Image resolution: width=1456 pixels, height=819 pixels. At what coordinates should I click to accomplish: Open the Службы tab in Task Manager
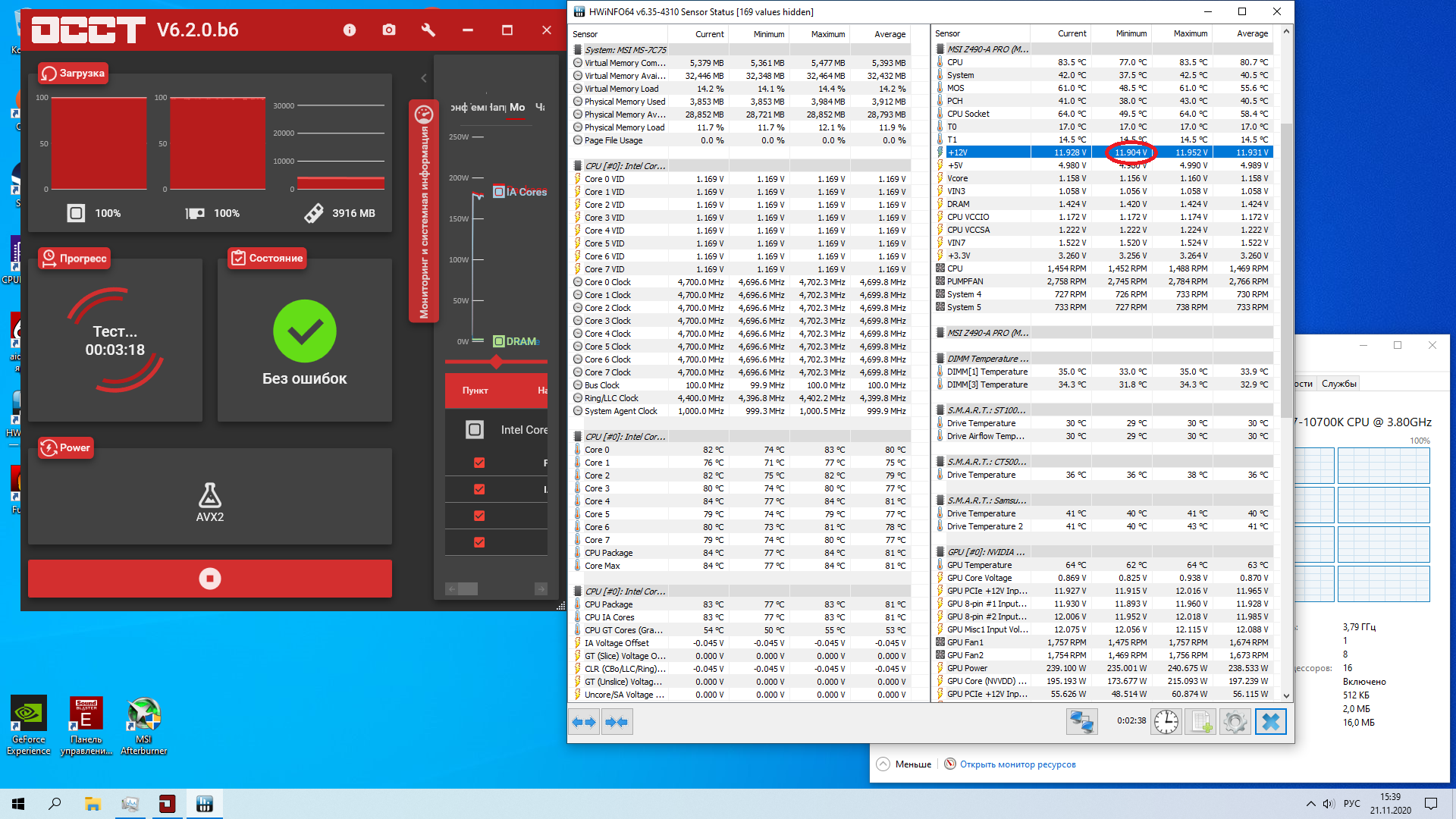(1338, 384)
